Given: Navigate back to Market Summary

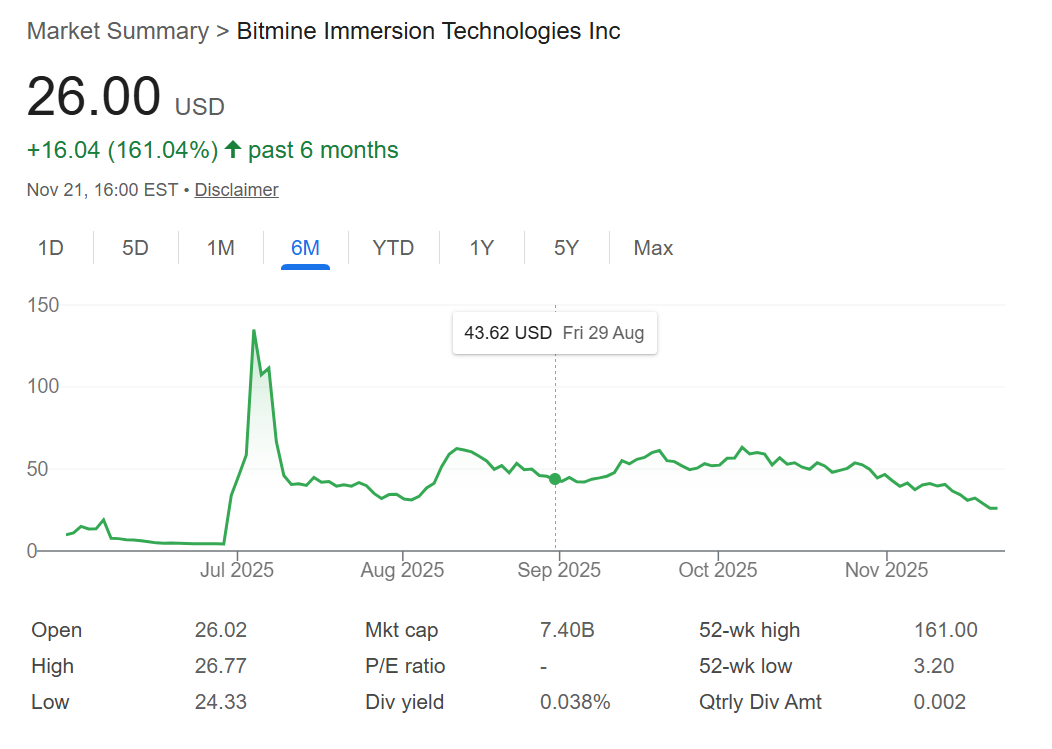Looking at the screenshot, I should coord(117,31).
